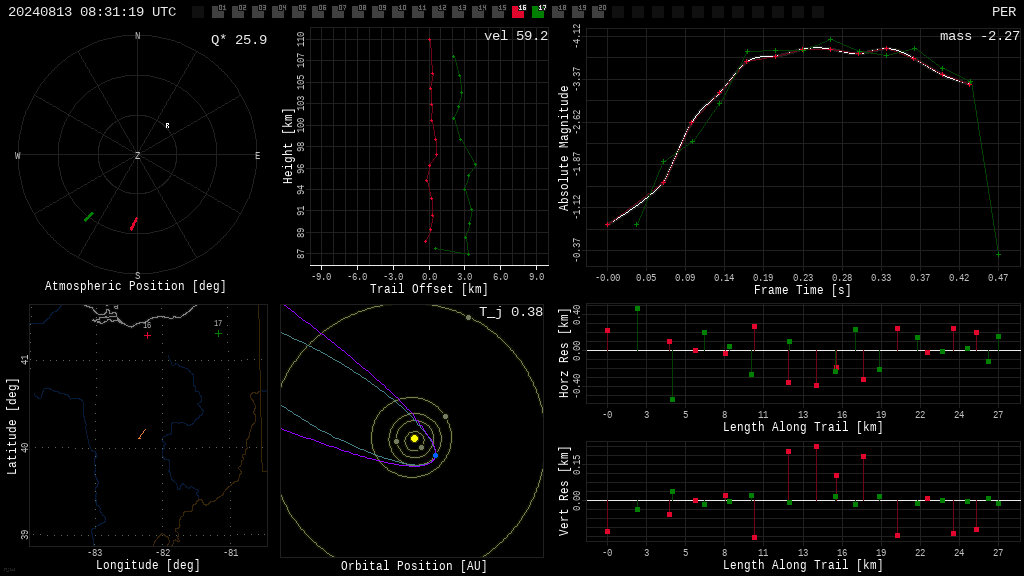Image resolution: width=1024 pixels, height=576 pixels.
Task: Click the vel 59.2 readout
Action: point(516,36)
